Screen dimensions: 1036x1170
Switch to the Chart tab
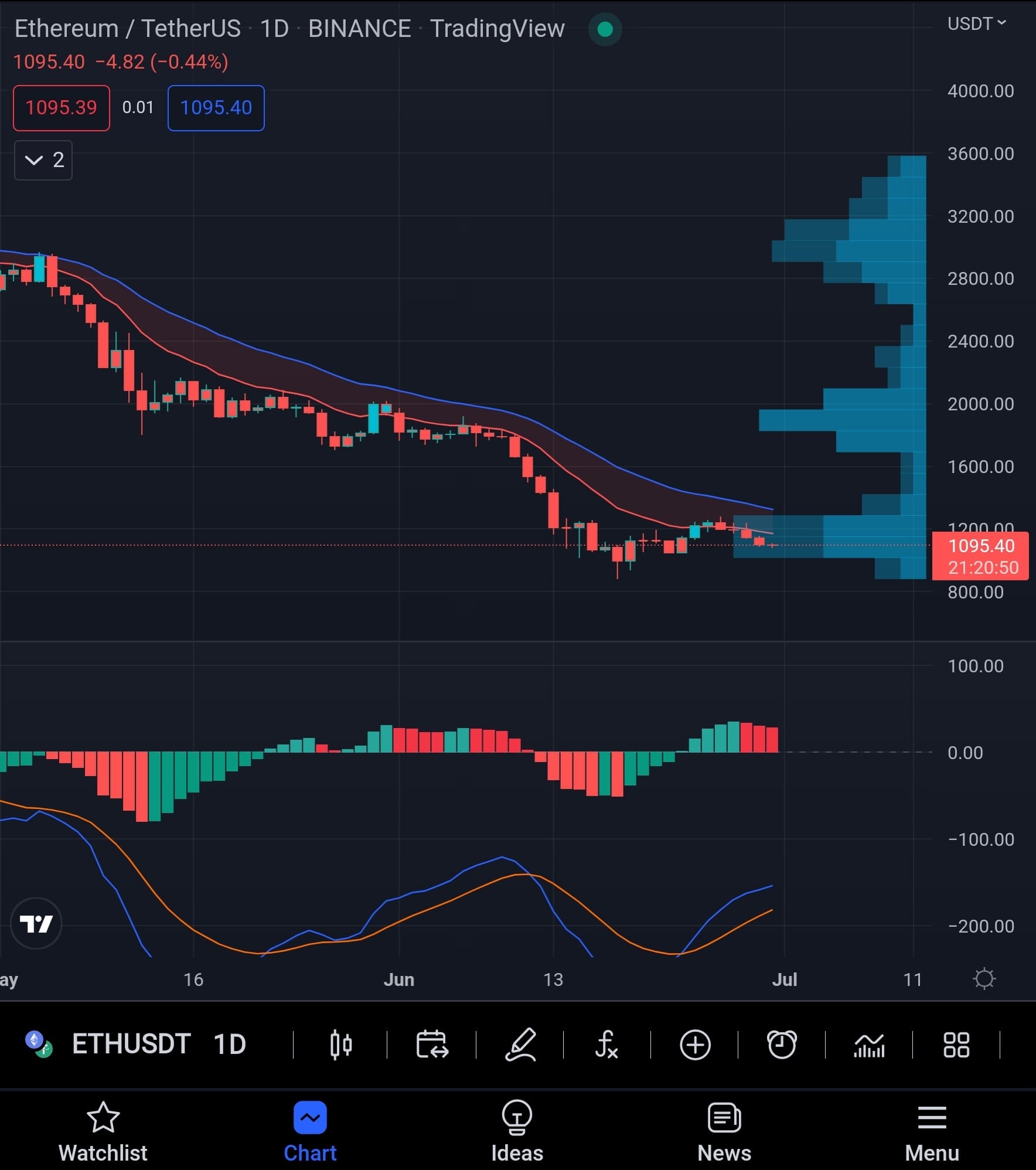coord(310,1131)
